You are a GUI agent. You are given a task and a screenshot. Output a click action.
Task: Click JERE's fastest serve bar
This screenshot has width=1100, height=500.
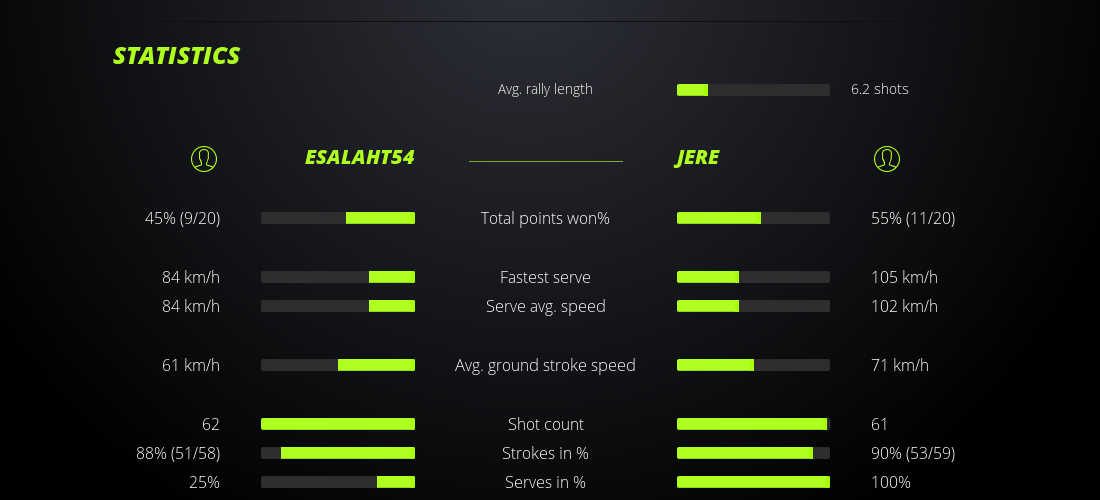(x=753, y=277)
